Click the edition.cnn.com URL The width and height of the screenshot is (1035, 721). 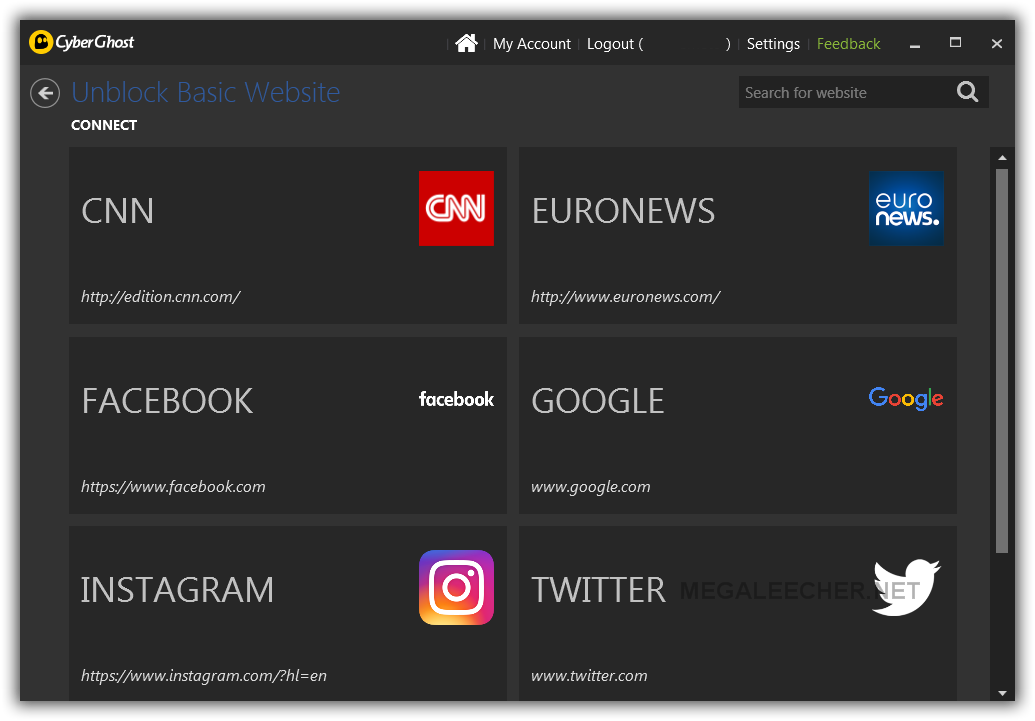click(x=160, y=296)
